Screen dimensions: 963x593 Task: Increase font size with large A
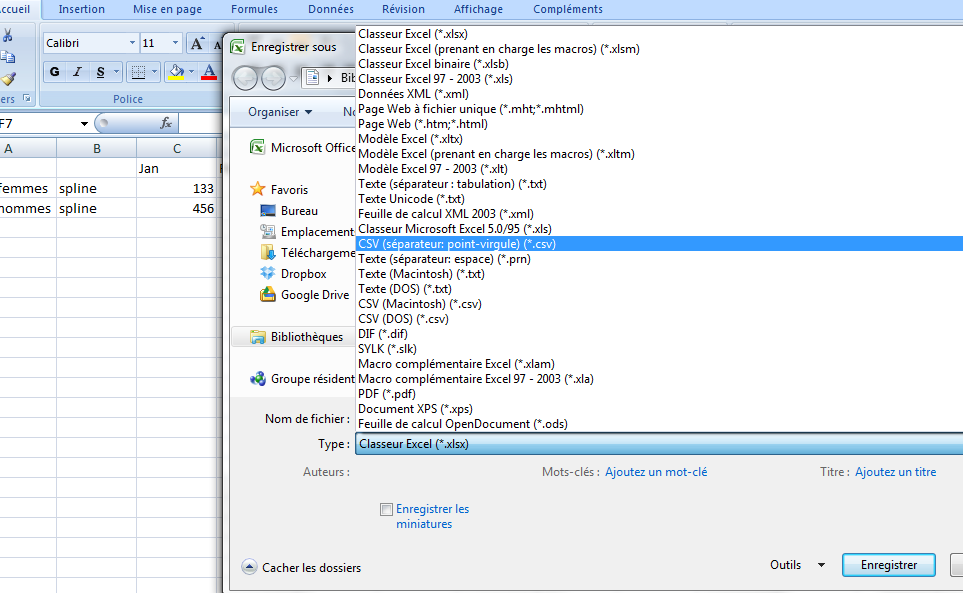(x=197, y=43)
